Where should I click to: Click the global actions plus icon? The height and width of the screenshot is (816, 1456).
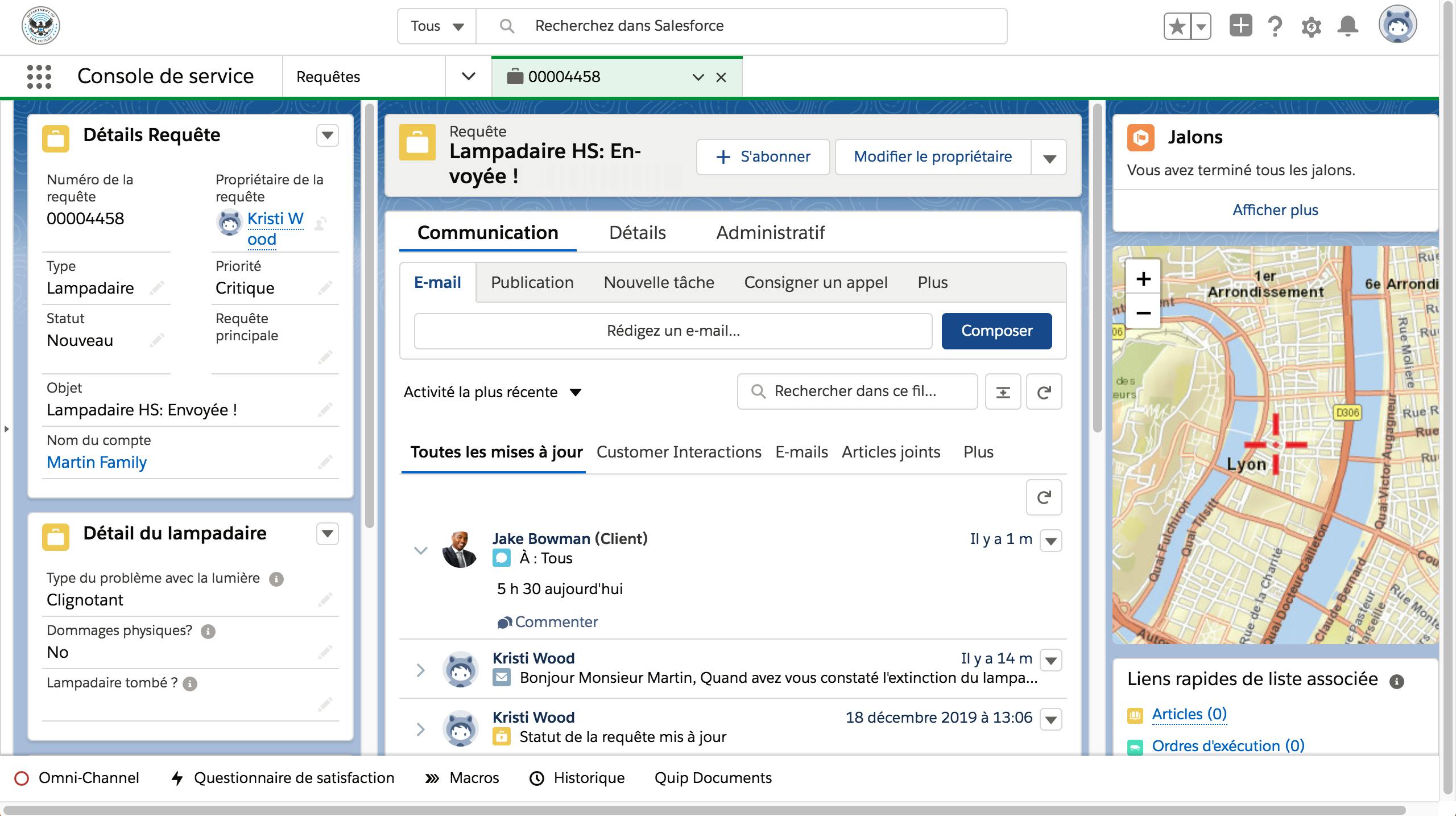[x=1240, y=26]
